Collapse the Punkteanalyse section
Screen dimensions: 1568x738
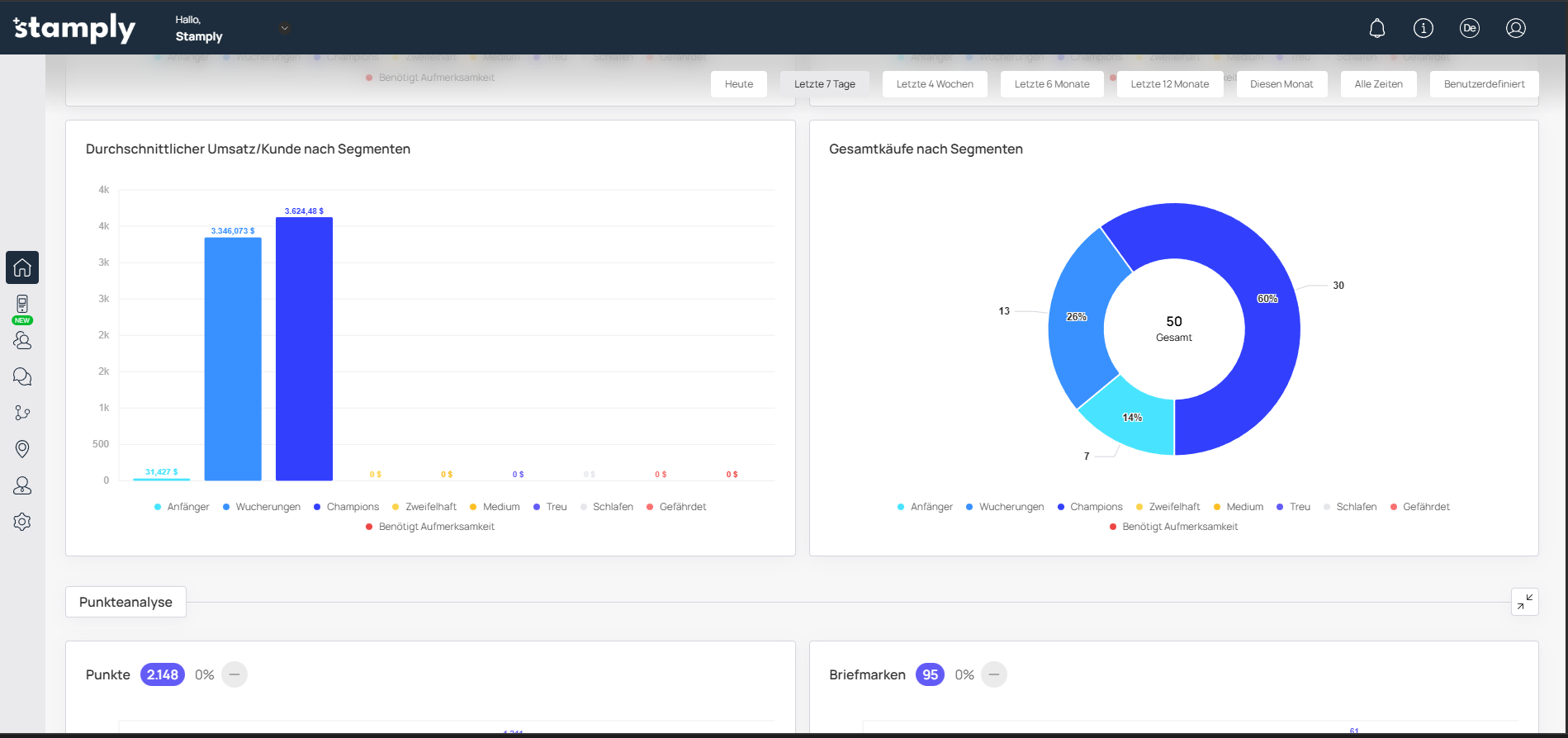tap(1524, 602)
